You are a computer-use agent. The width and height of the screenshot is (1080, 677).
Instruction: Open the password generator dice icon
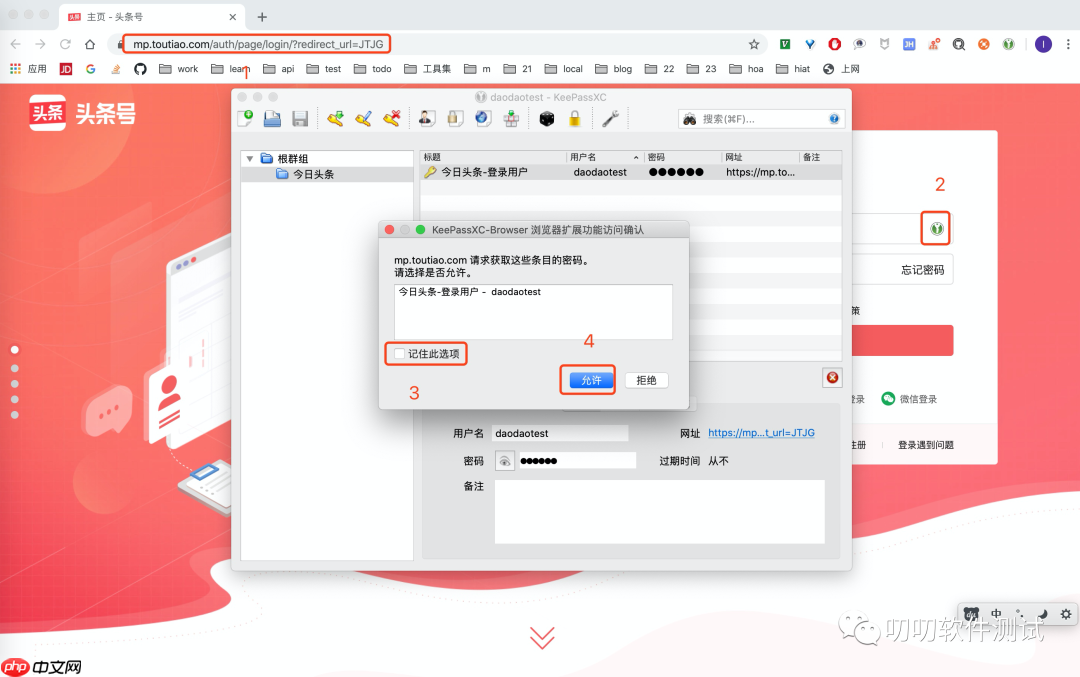(x=546, y=118)
